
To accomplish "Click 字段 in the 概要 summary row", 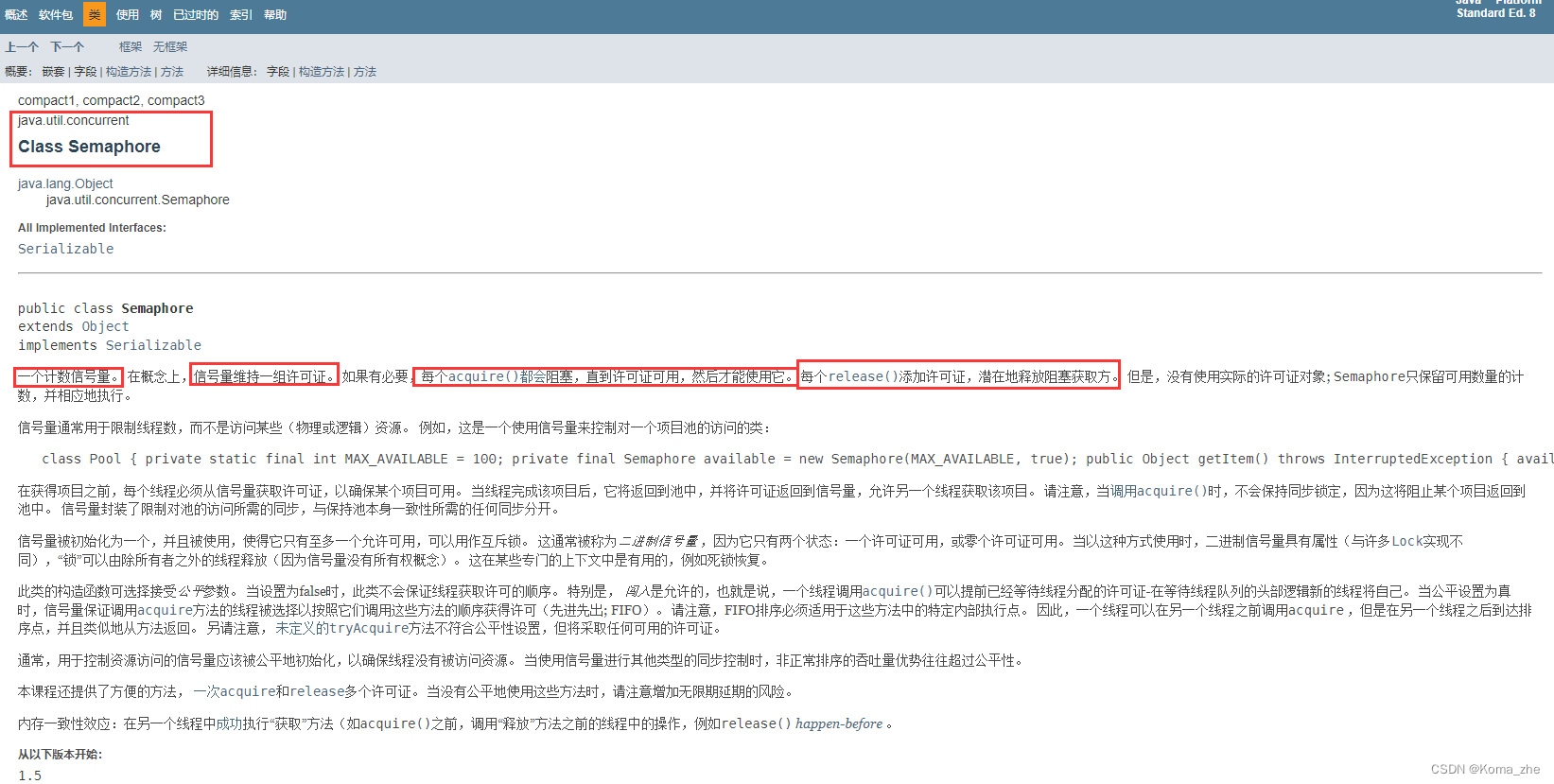I will 85,72.
